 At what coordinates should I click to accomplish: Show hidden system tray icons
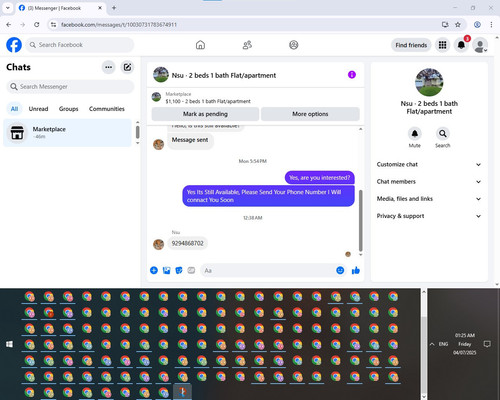tap(432, 344)
